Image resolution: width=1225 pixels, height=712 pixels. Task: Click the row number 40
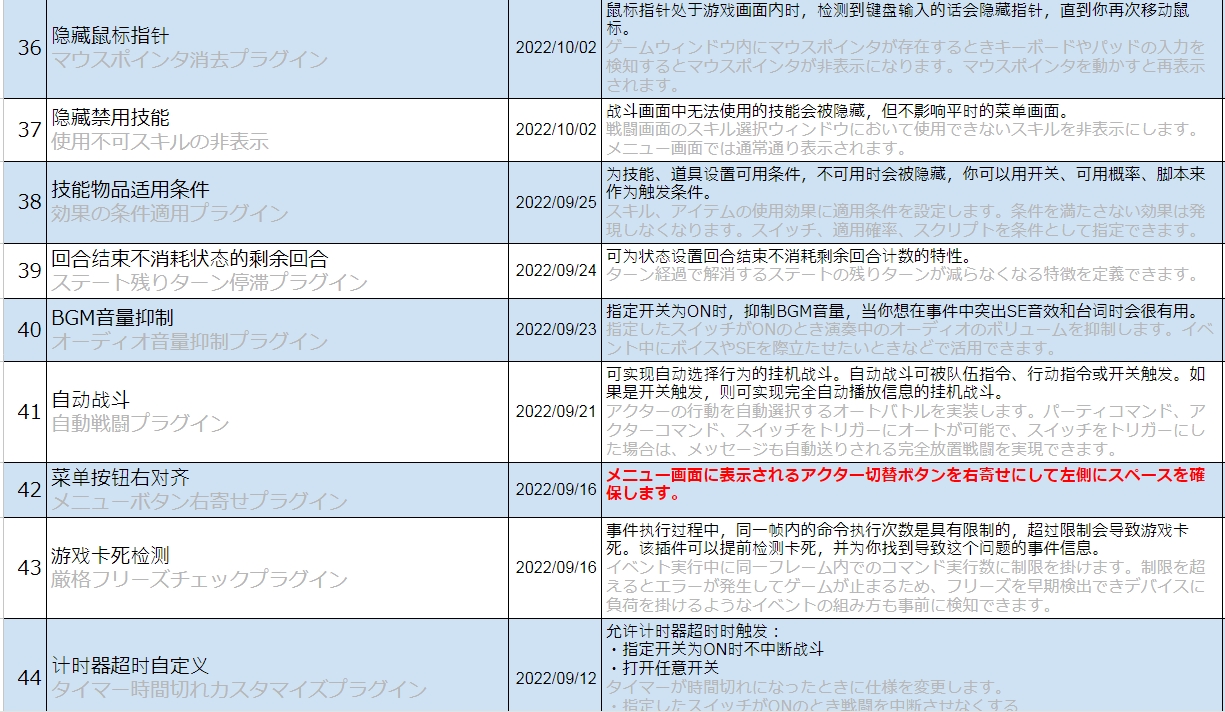click(x=30, y=329)
